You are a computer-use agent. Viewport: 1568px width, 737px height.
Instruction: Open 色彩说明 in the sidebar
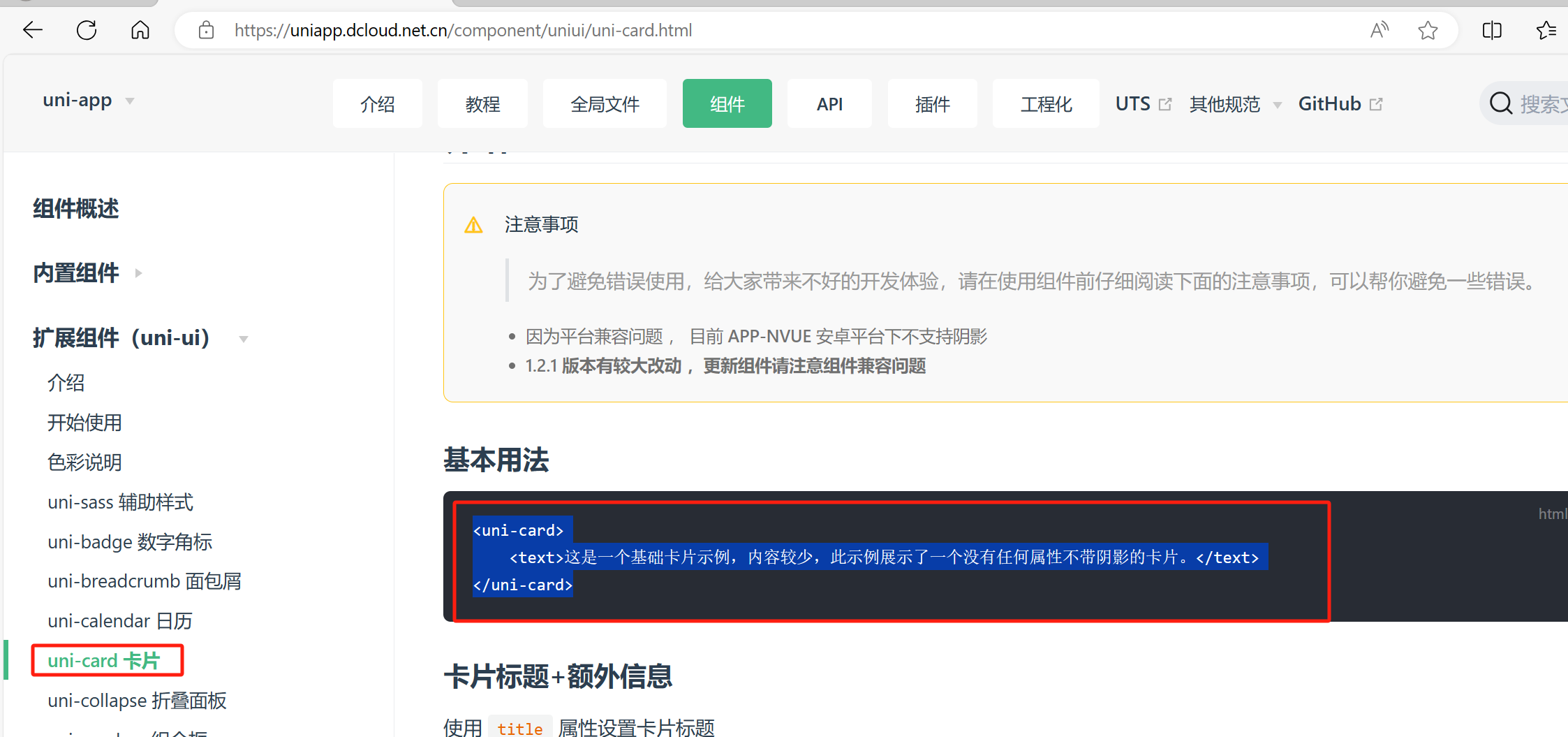point(84,462)
